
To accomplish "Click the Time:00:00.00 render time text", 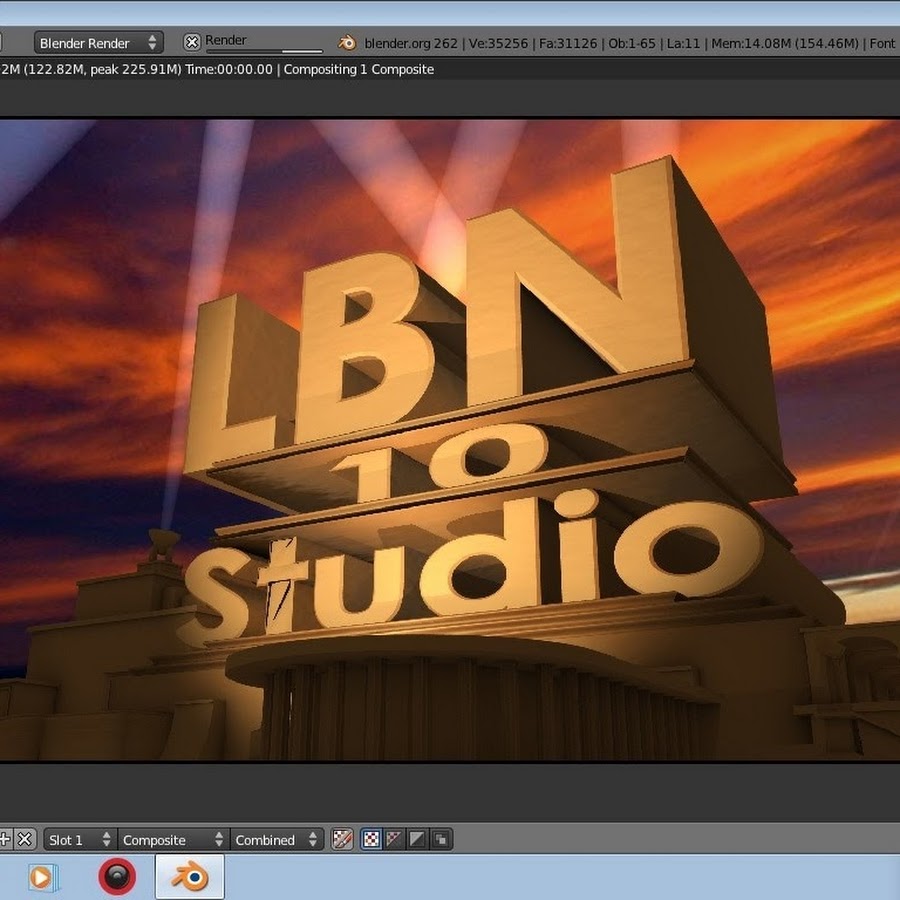I will coord(228,69).
